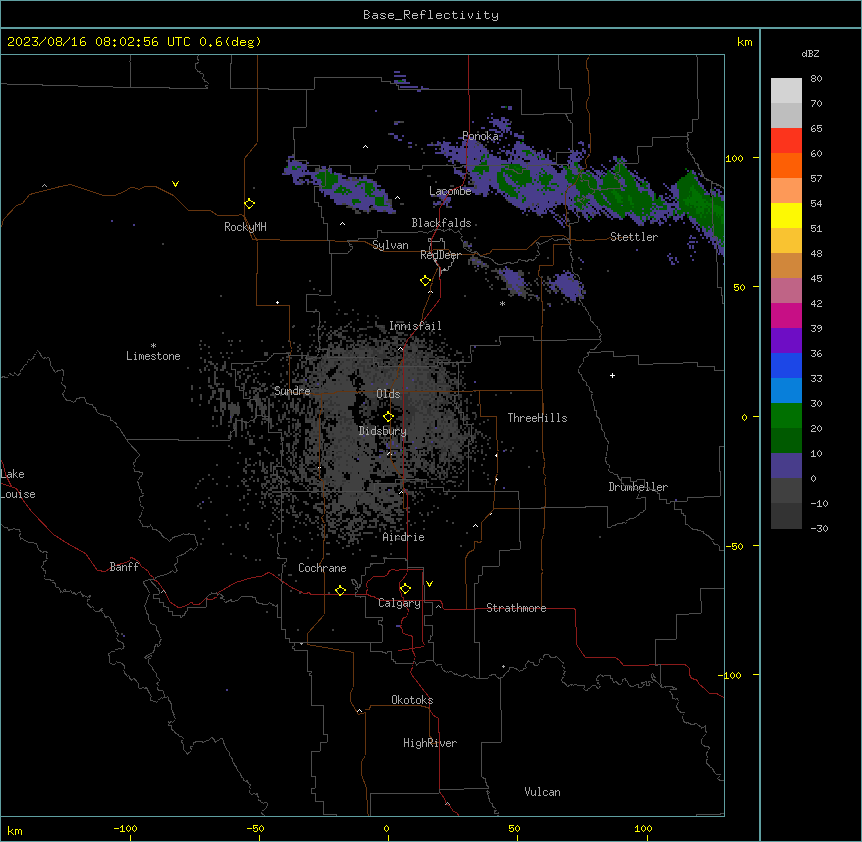
Task: Click the Olds city label
Action: (388, 394)
